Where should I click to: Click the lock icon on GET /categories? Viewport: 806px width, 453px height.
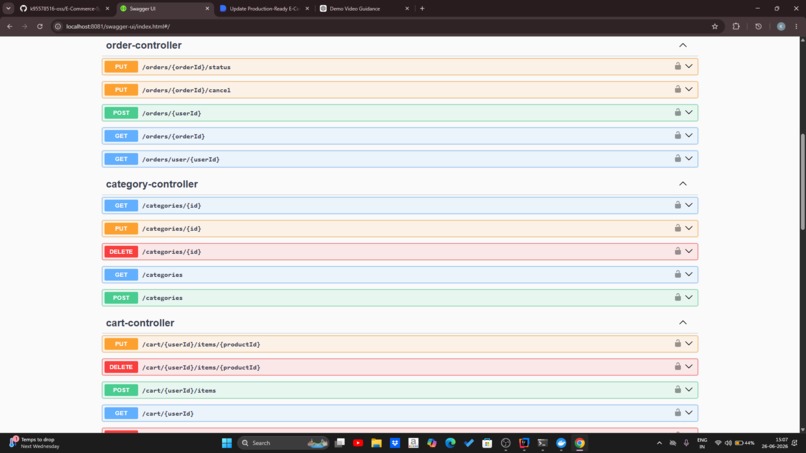coord(677,275)
